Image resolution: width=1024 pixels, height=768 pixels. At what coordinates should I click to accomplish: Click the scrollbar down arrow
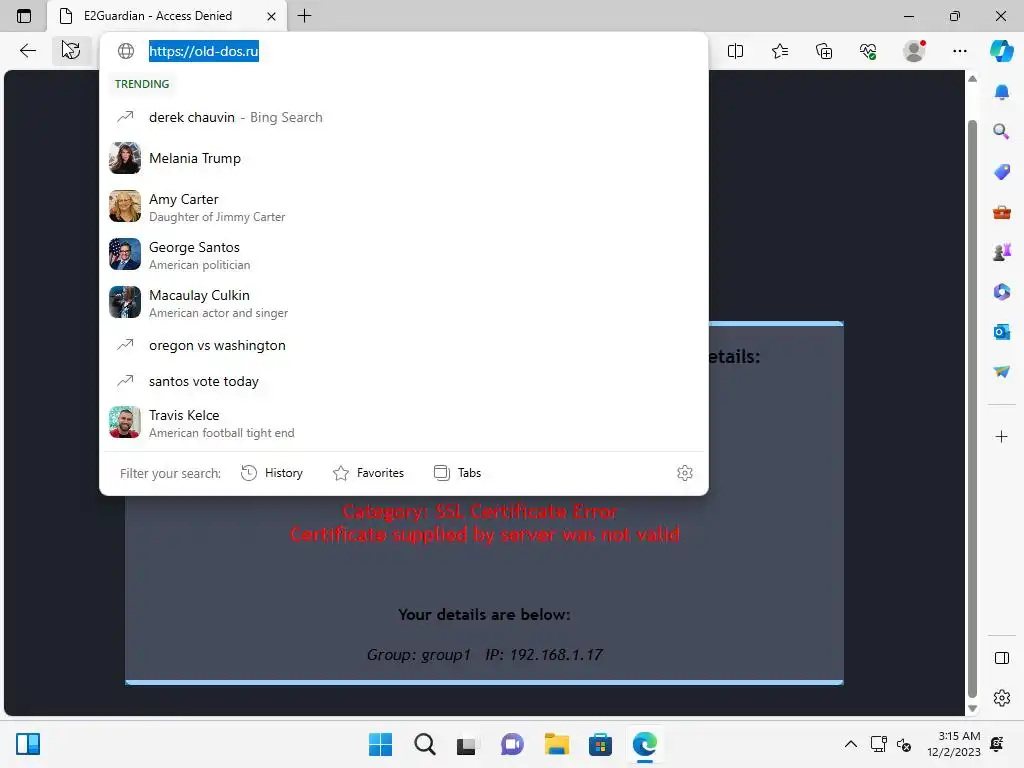pyautogui.click(x=972, y=708)
